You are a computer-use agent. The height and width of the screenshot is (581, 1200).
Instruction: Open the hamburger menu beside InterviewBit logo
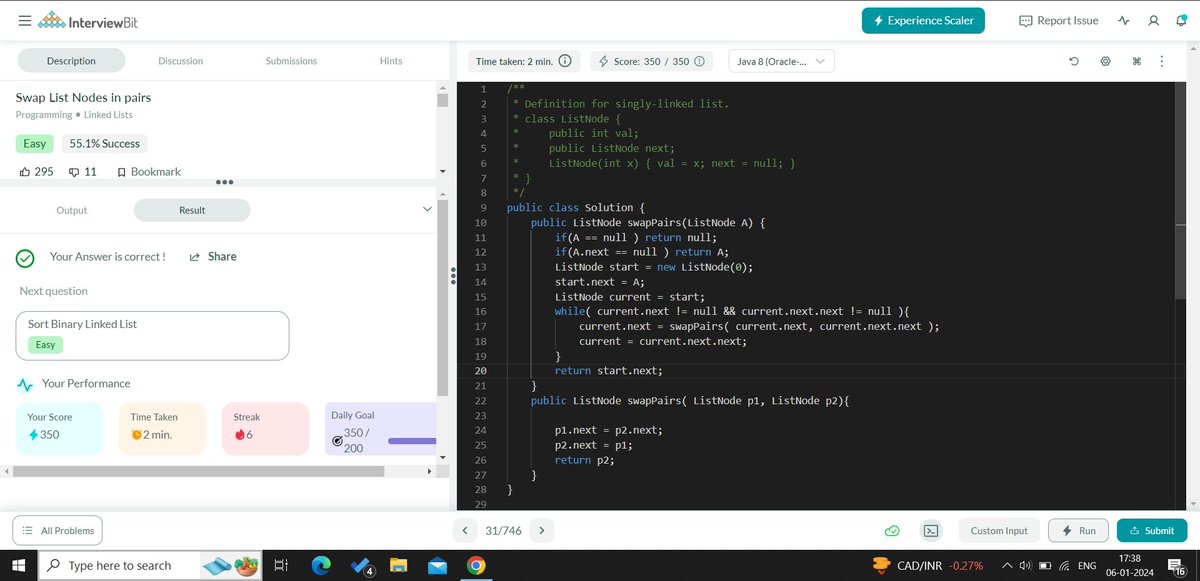24,20
